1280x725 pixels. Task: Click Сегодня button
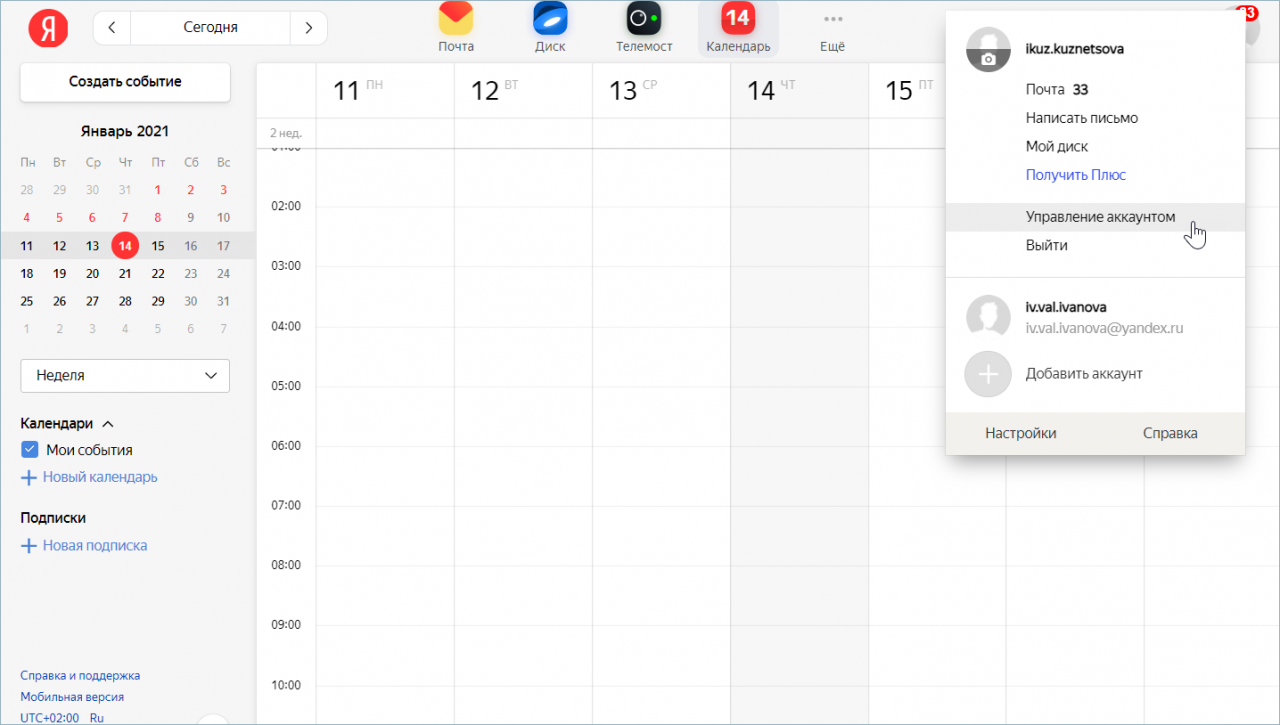pos(210,27)
